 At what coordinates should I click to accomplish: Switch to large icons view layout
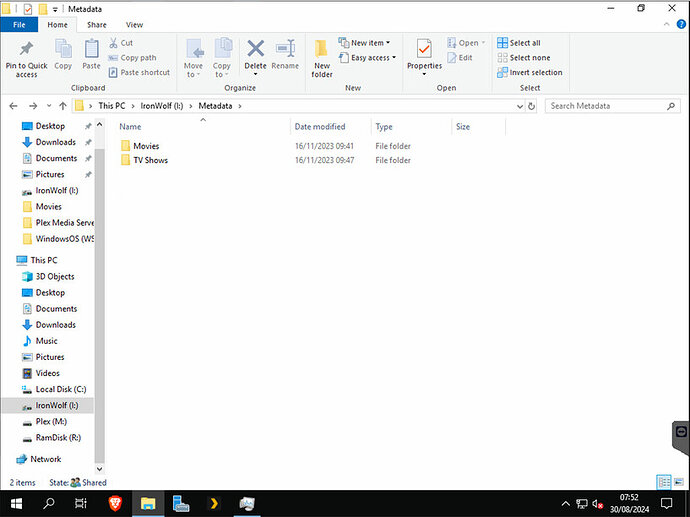point(679,482)
